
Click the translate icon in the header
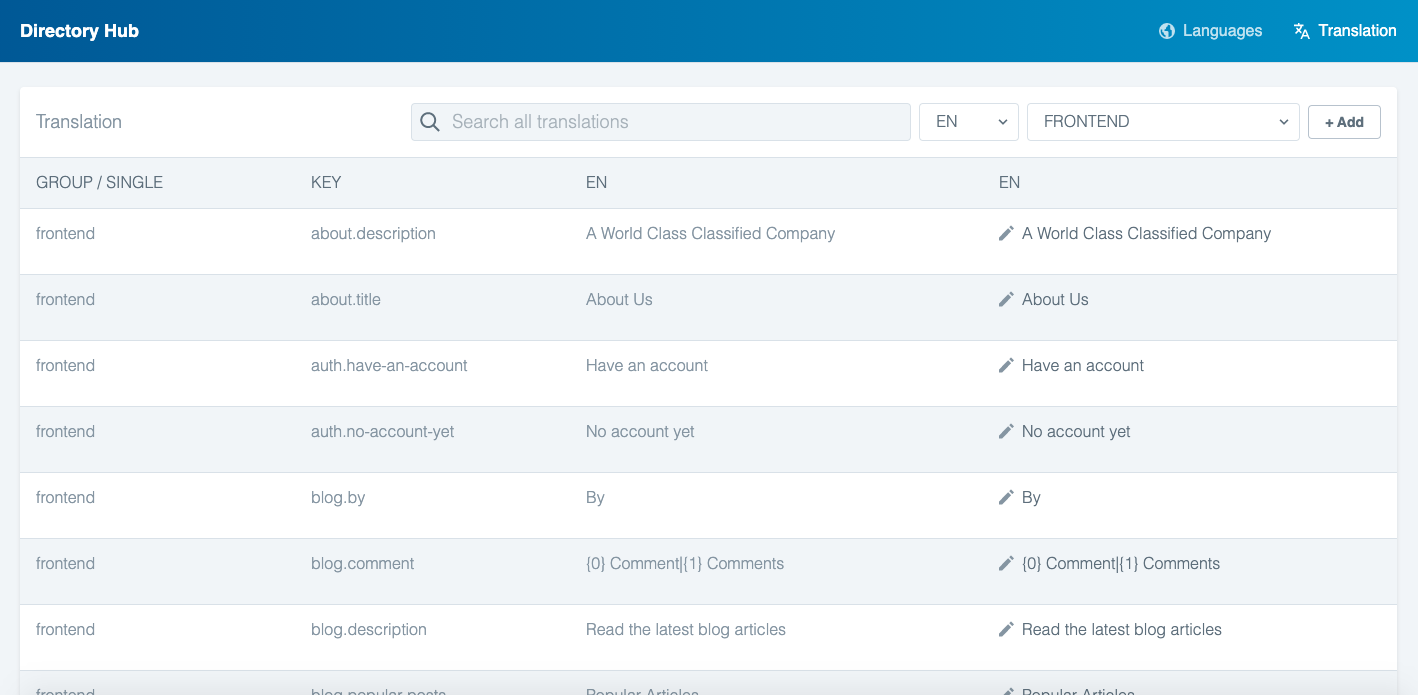click(1302, 31)
